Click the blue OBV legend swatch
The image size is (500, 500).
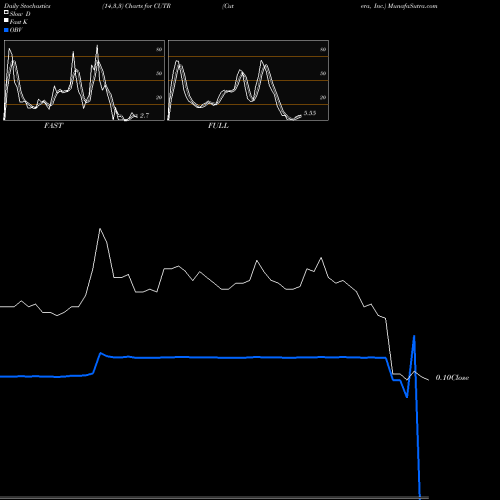(6, 30)
